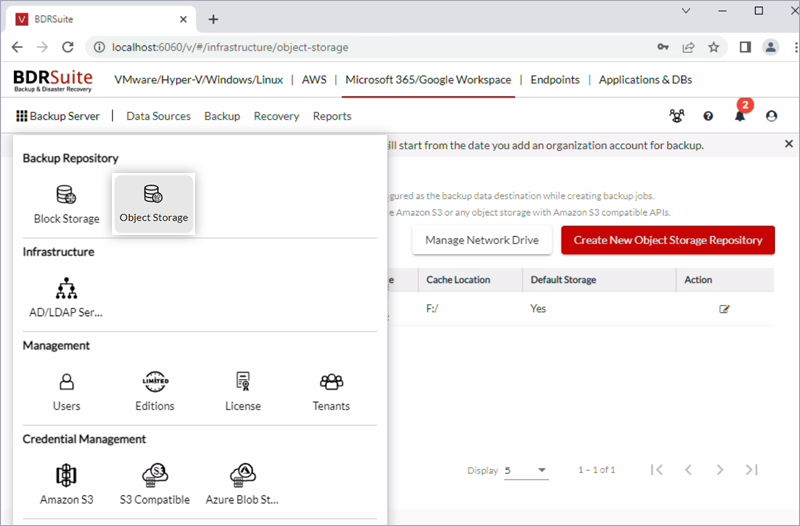
Task: Open AD/LDAP Server settings
Action: click(66, 298)
